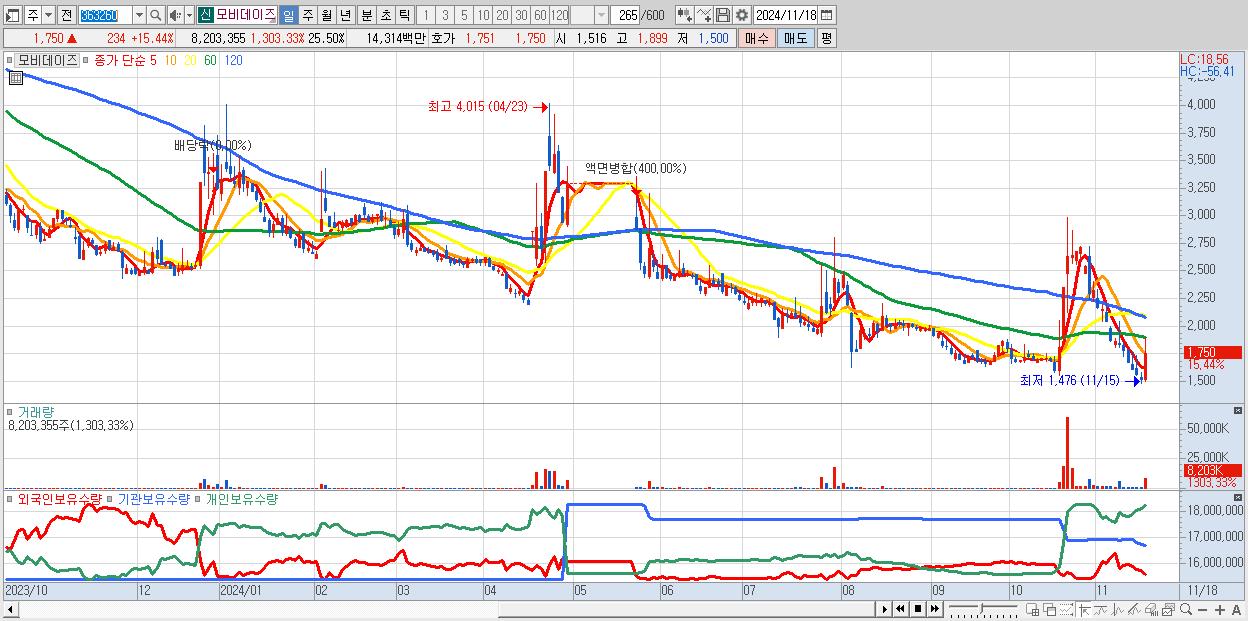
Task: Select the 3 interval button
Action: tap(445, 15)
